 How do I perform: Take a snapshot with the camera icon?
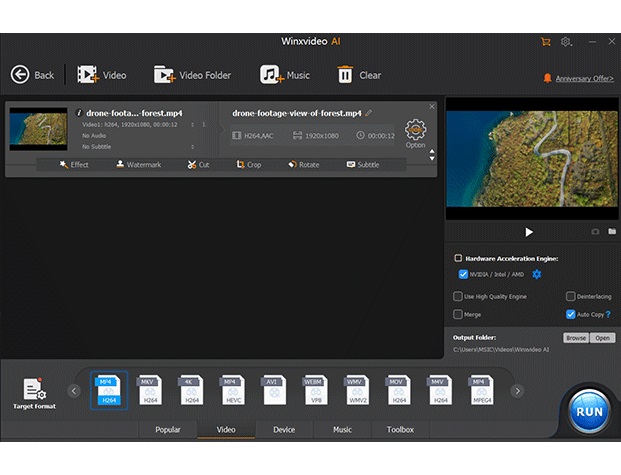tap(595, 232)
